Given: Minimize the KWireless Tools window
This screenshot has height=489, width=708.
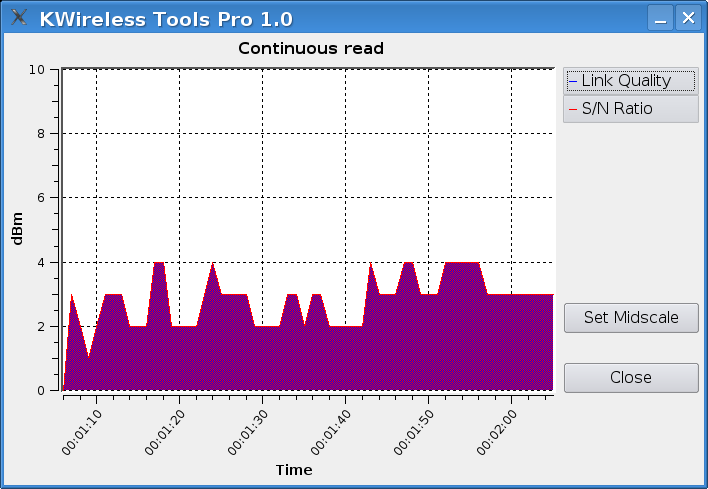Looking at the screenshot, I should click(660, 18).
